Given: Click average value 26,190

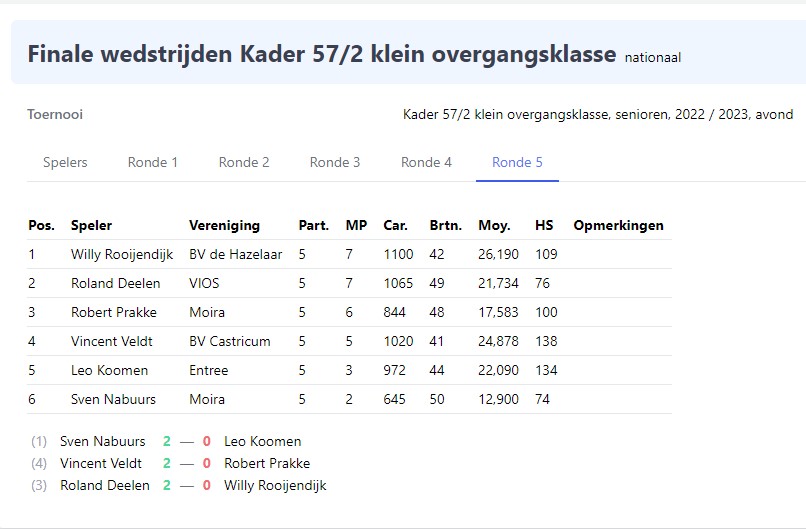Looking at the screenshot, I should point(498,254).
